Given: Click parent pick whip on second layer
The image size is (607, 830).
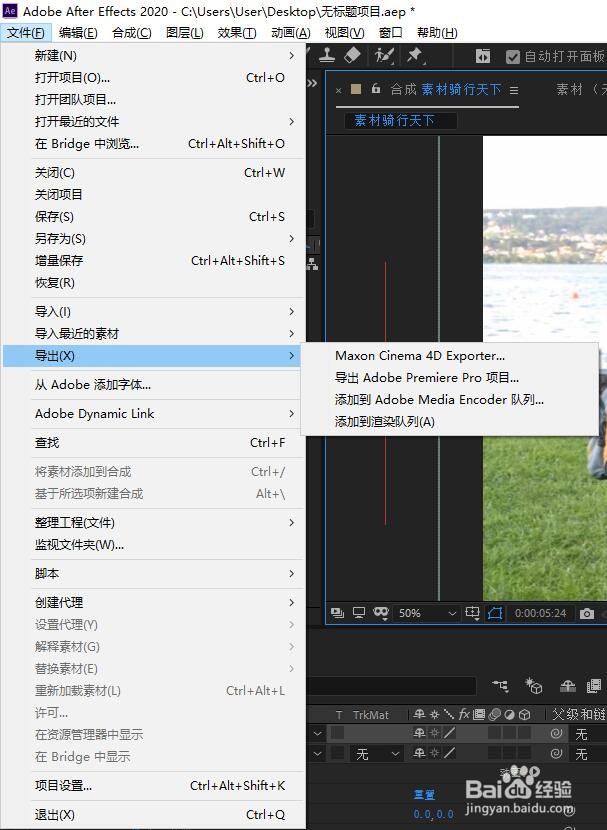Looking at the screenshot, I should [x=556, y=753].
